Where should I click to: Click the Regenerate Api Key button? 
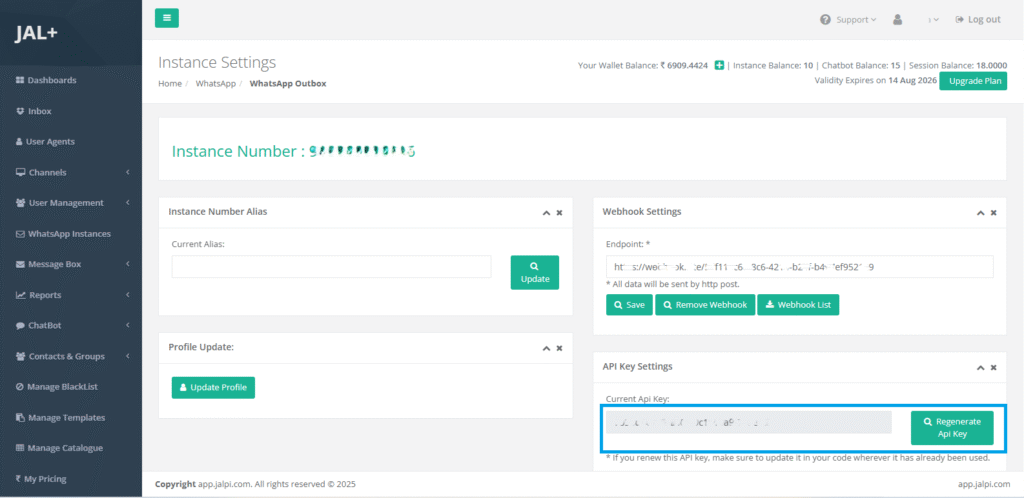coord(951,428)
